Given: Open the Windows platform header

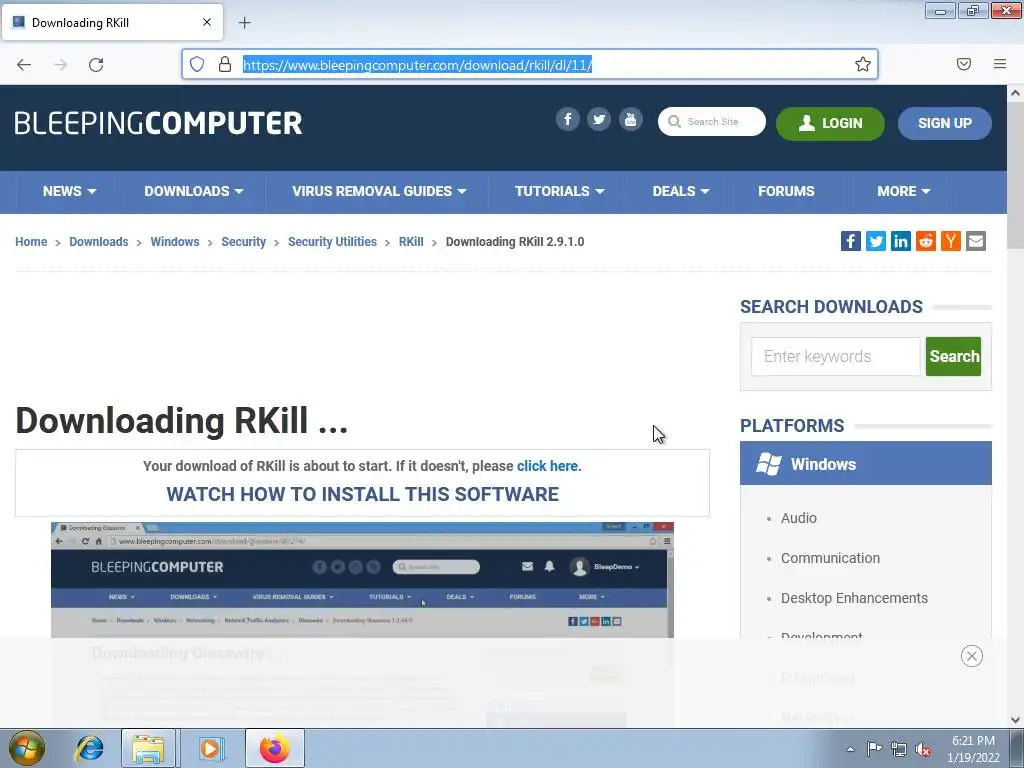Looking at the screenshot, I should click(x=865, y=464).
